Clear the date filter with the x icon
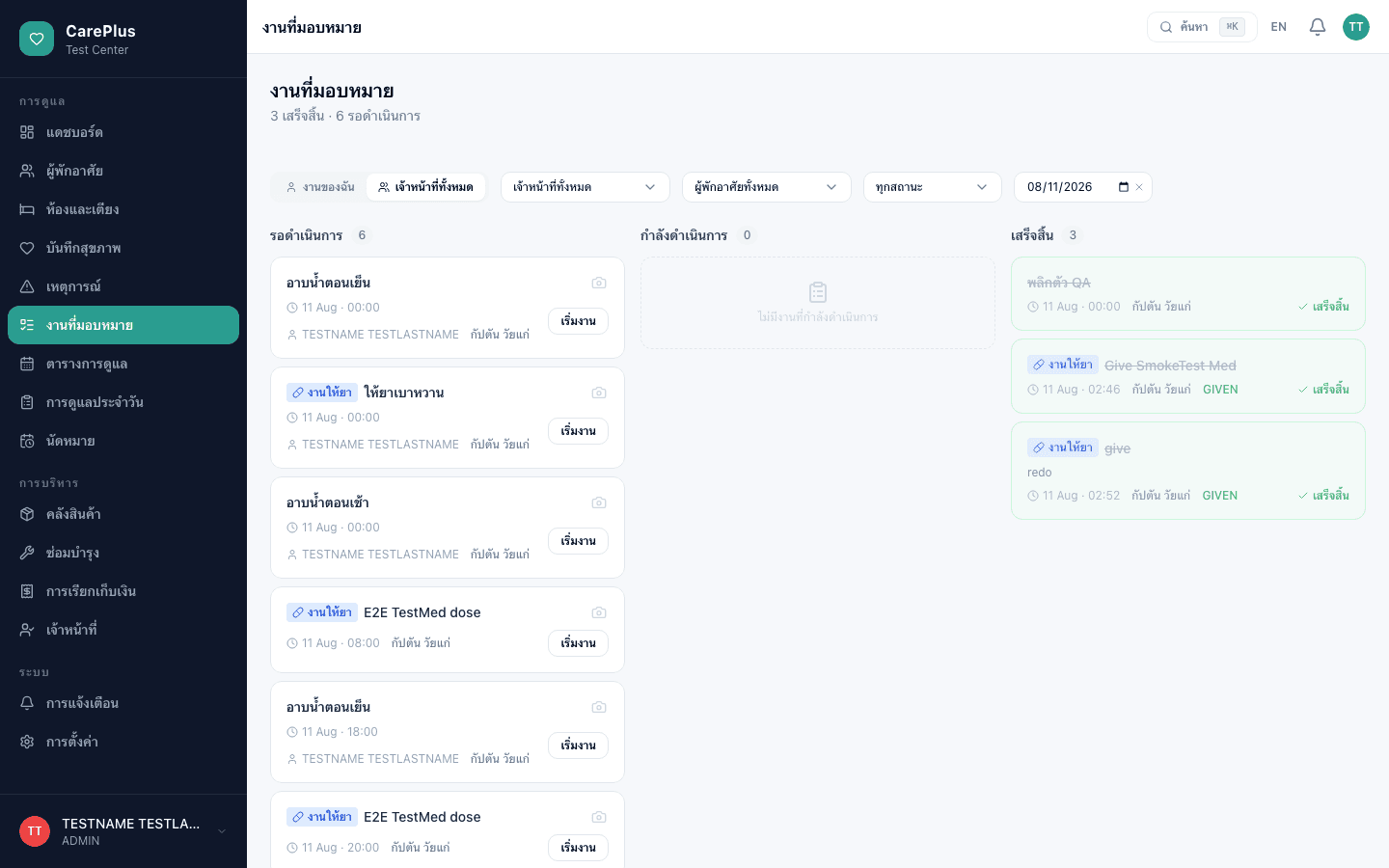Screen dimensions: 1389x868 tap(1139, 187)
